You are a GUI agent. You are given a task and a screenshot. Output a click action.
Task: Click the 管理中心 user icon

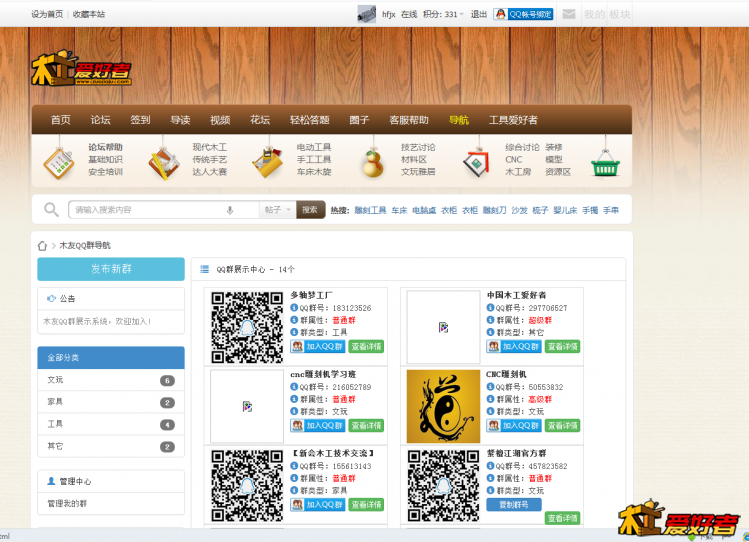tap(51, 481)
